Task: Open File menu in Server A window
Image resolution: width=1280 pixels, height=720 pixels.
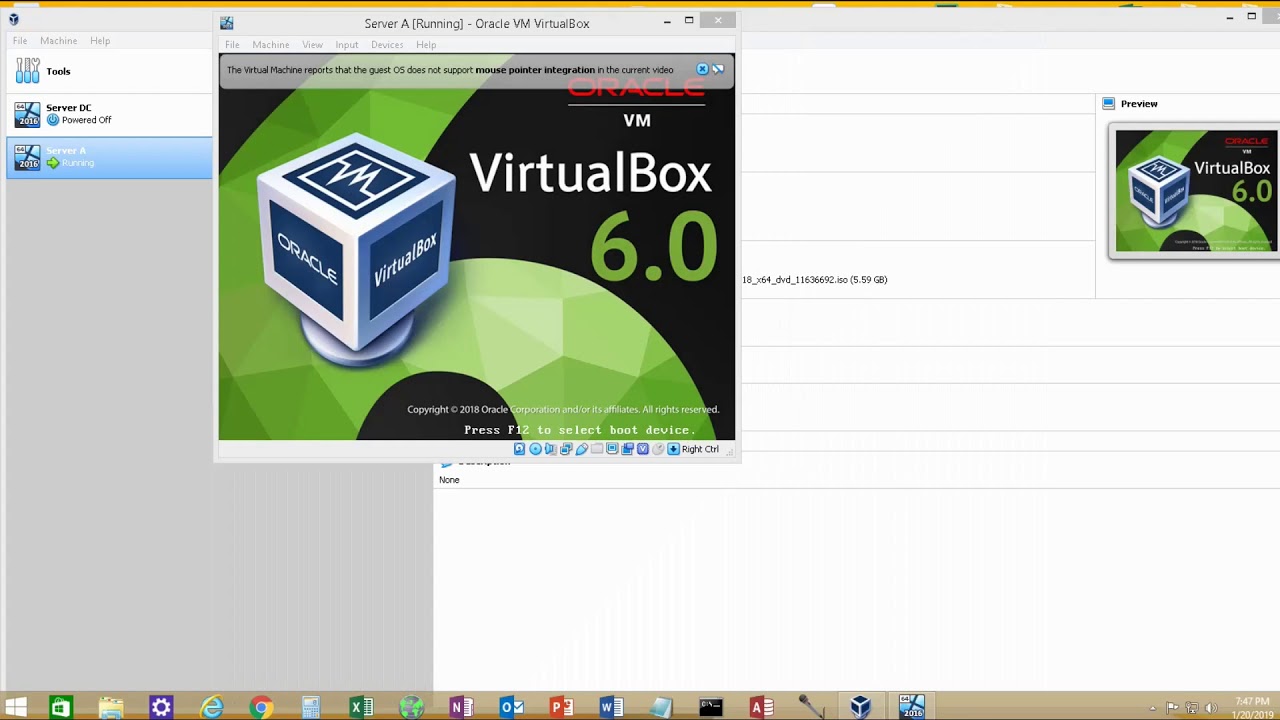Action: click(x=232, y=45)
